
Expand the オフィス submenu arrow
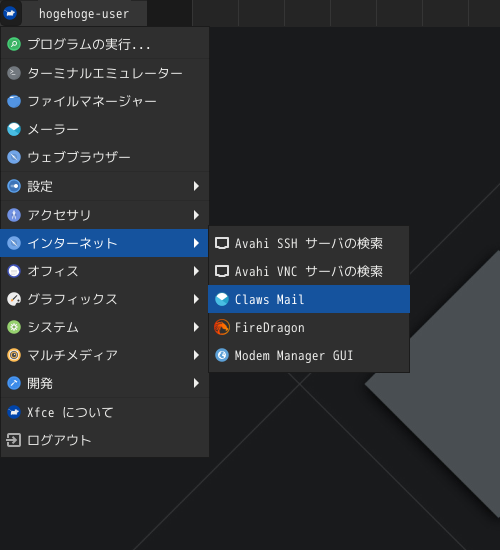point(196,271)
